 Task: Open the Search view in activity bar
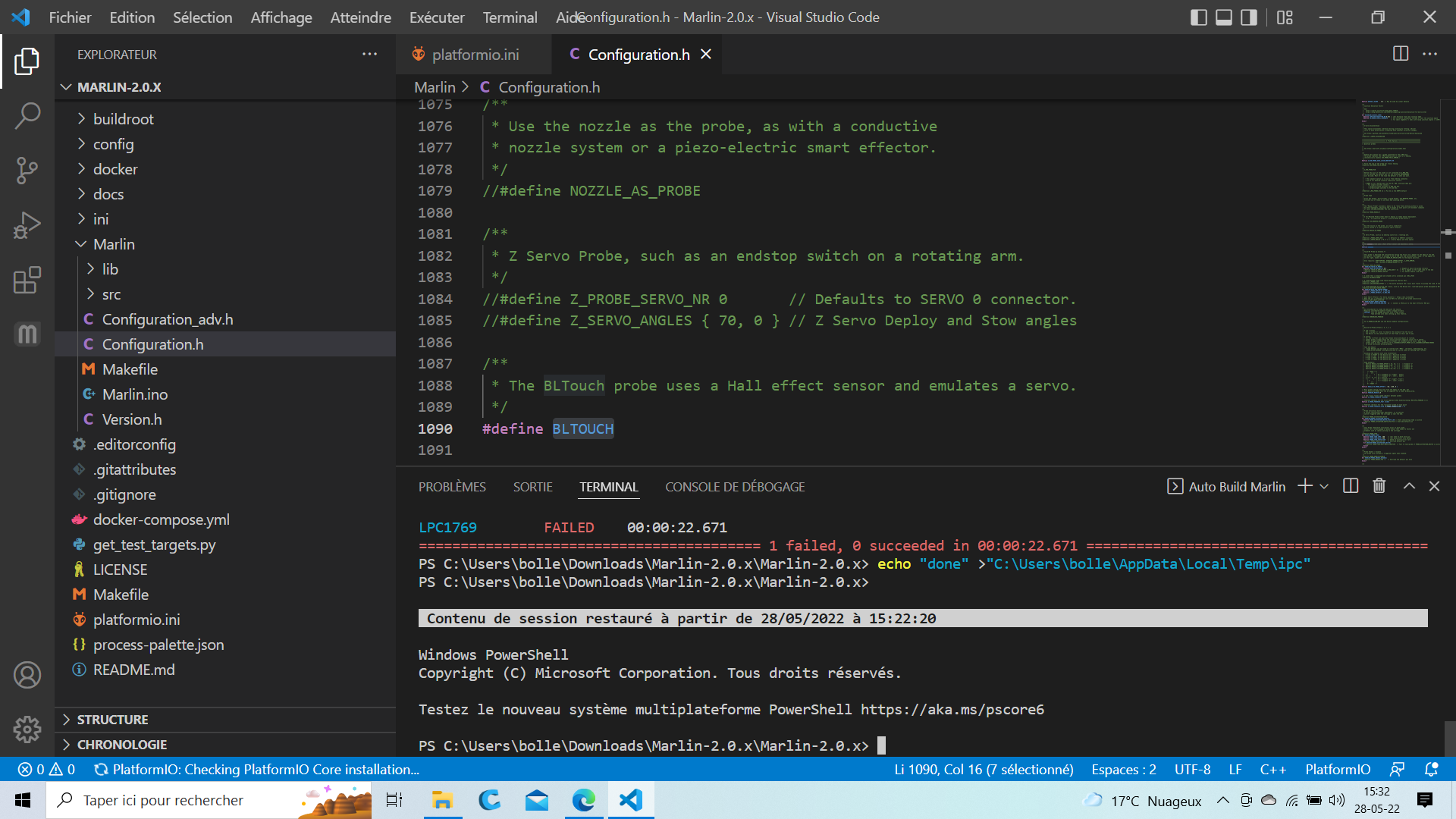coord(27,116)
